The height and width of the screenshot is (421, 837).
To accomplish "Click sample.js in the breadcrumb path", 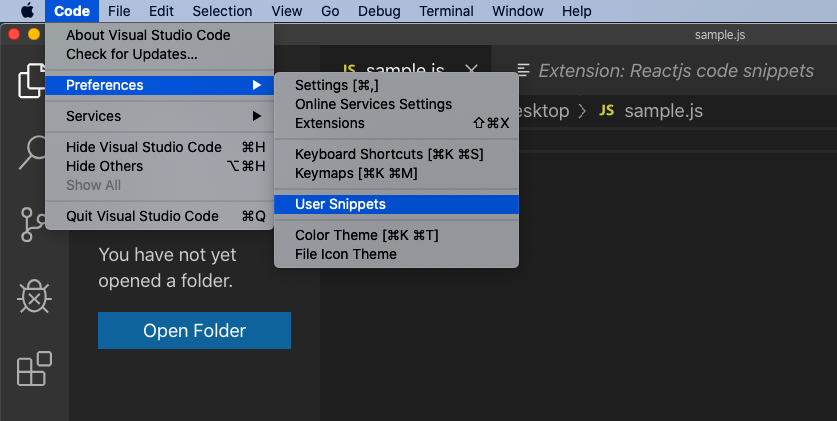I will [664, 111].
